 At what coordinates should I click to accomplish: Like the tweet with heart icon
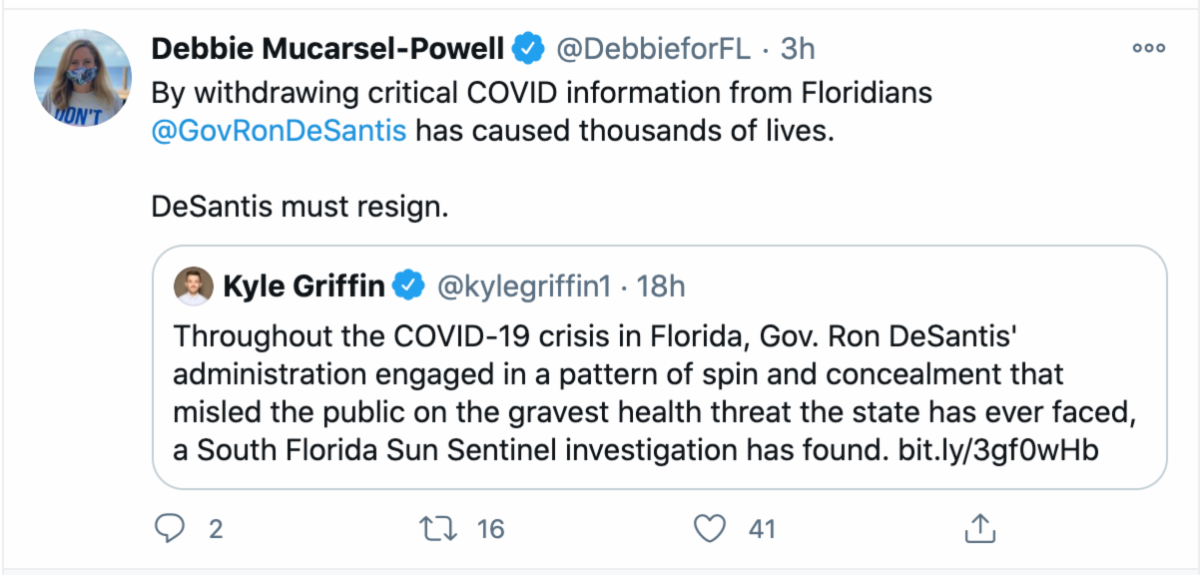tap(709, 527)
